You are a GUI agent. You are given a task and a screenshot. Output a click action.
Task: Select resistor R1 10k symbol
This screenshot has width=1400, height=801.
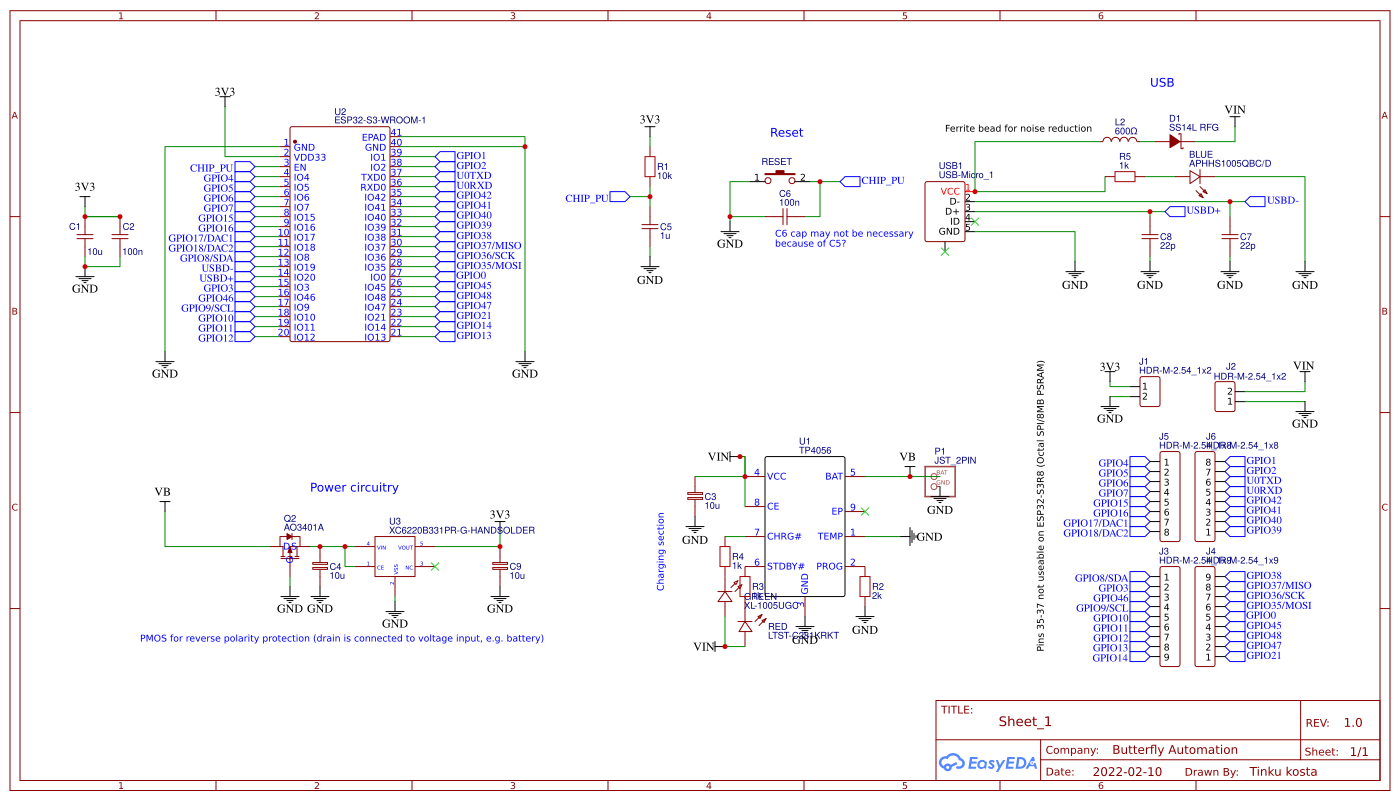650,167
